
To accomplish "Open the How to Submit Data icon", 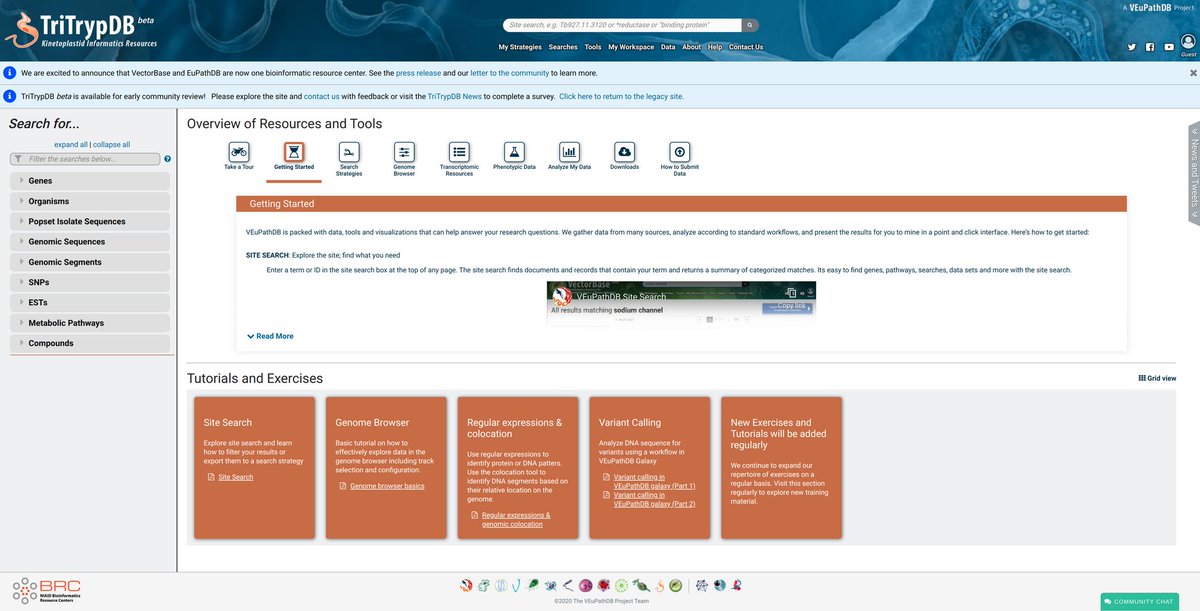I will click(x=680, y=152).
